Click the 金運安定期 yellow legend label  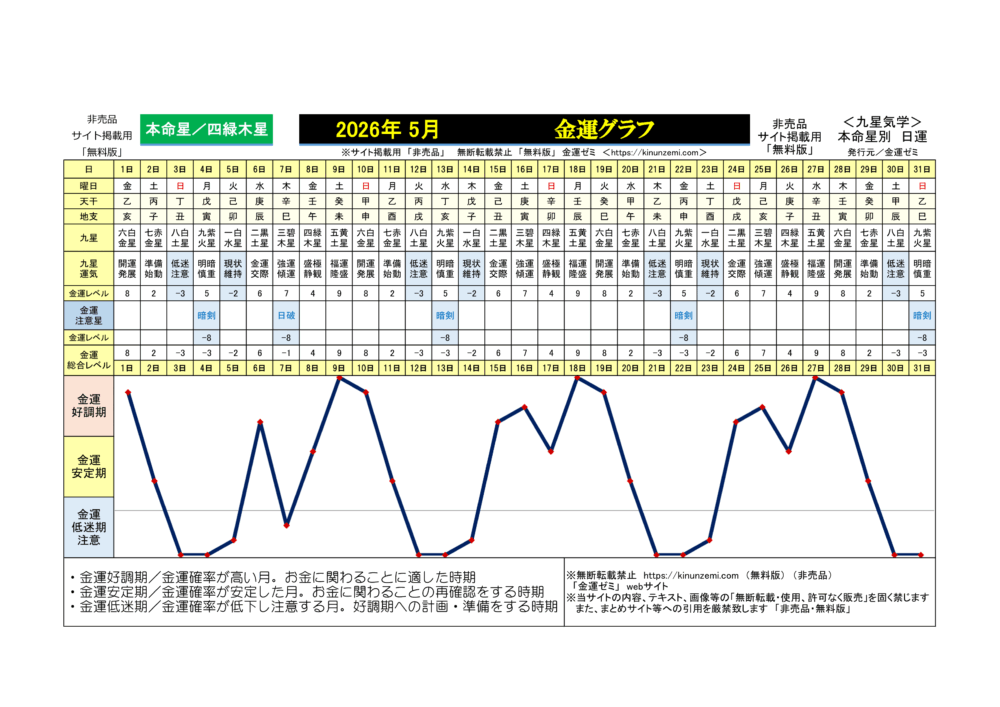[89, 466]
